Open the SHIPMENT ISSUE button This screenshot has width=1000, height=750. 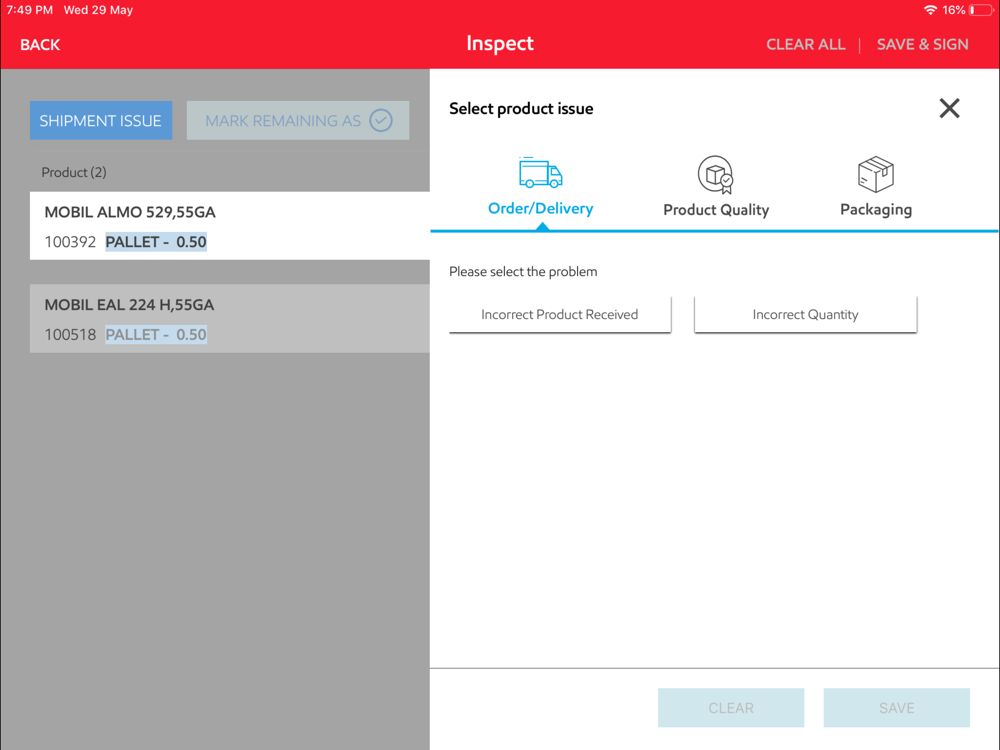[101, 121]
